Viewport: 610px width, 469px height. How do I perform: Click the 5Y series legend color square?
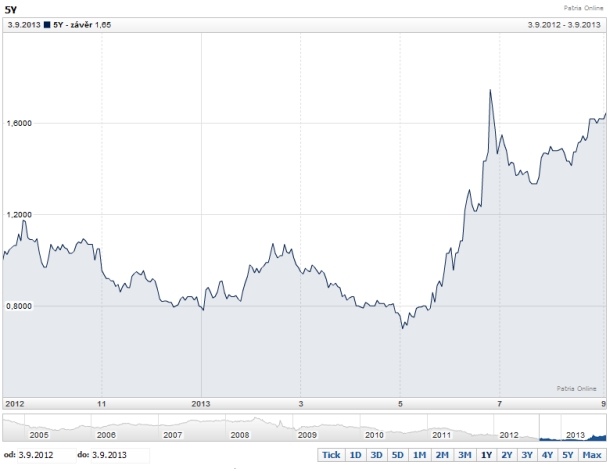coord(46,22)
